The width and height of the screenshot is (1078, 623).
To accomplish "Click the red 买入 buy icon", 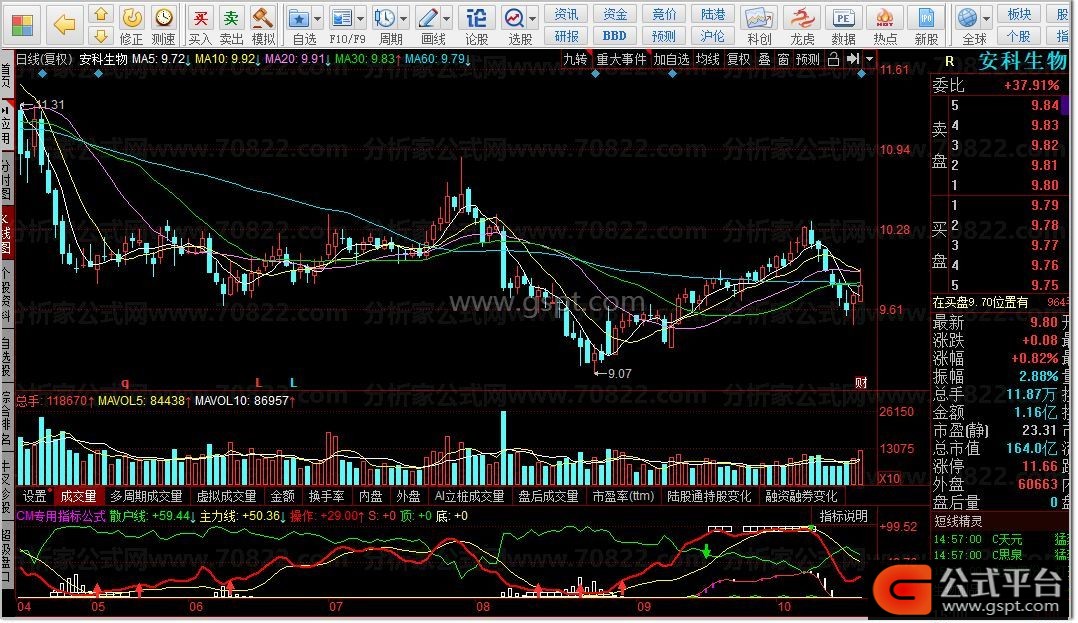I will [200, 18].
